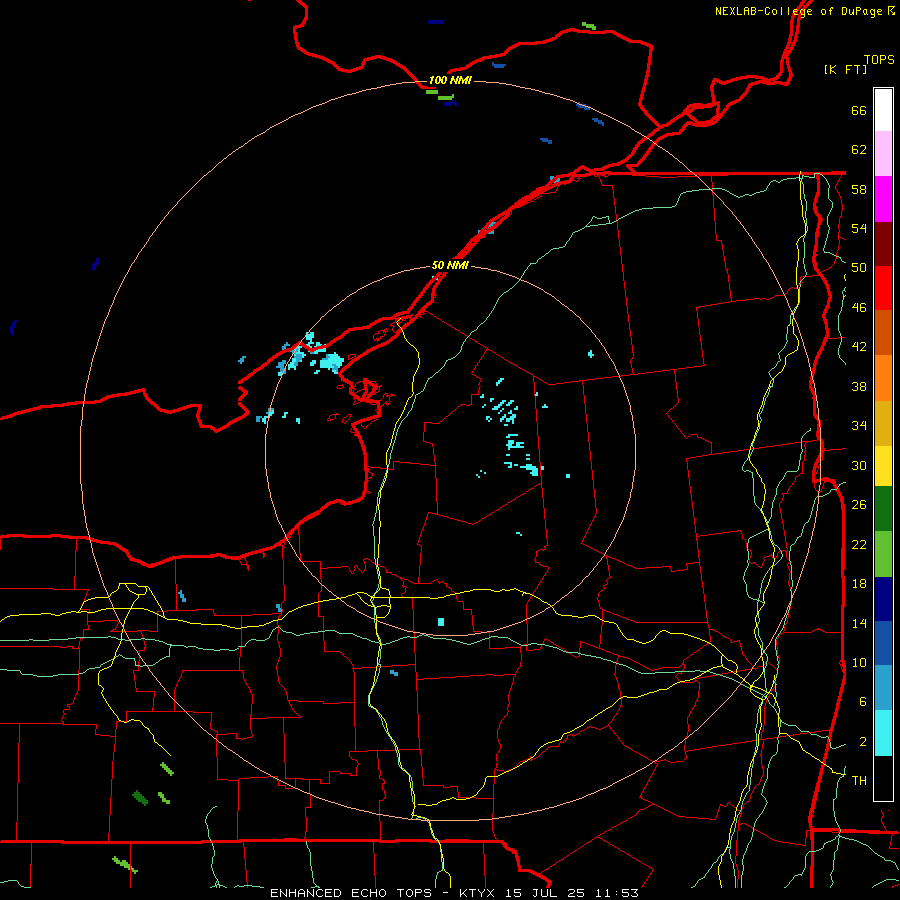Click the lighter orange legend swatch
The image size is (900, 900).
pos(883,378)
